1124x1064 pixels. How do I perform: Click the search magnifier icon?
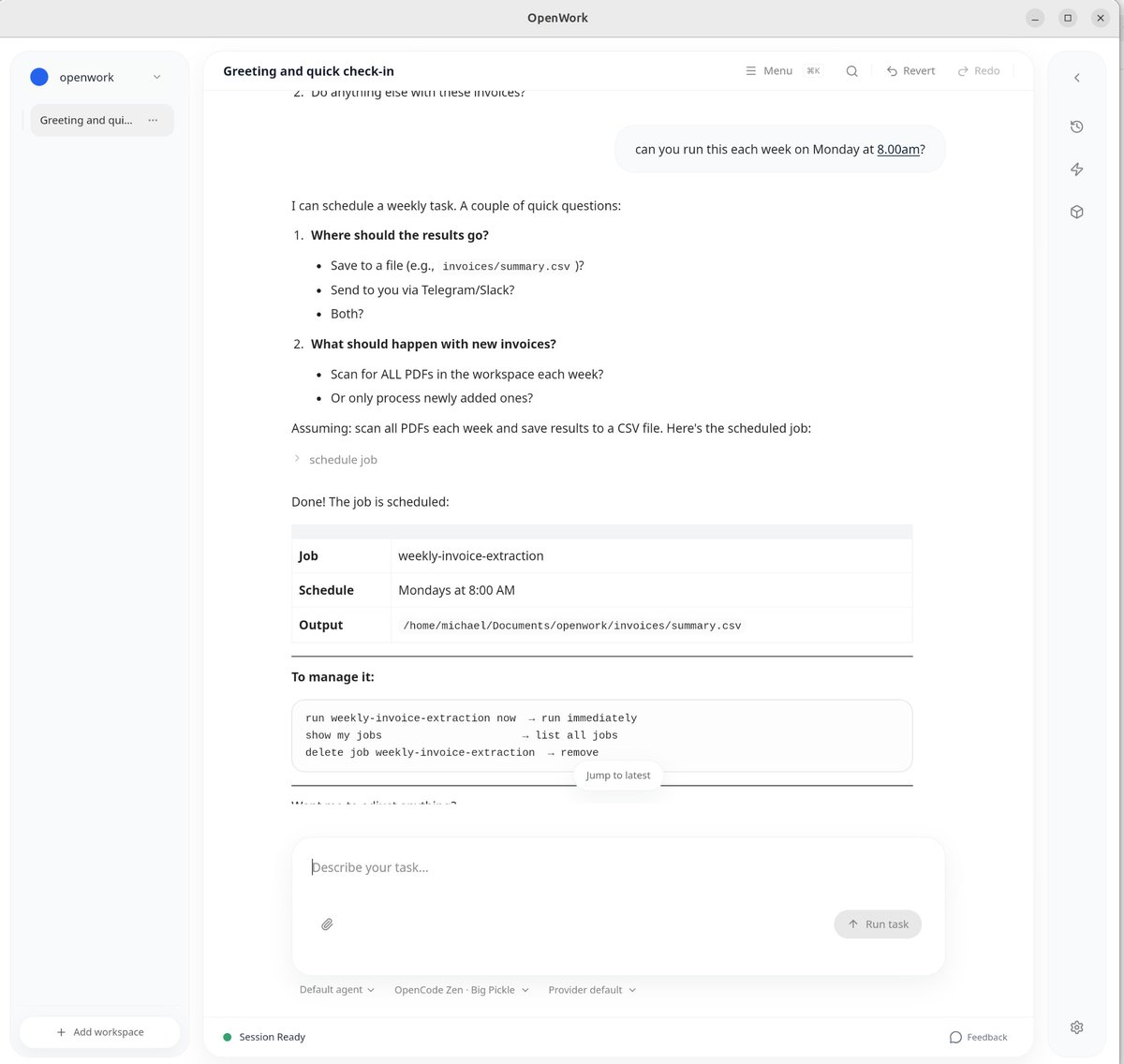851,71
